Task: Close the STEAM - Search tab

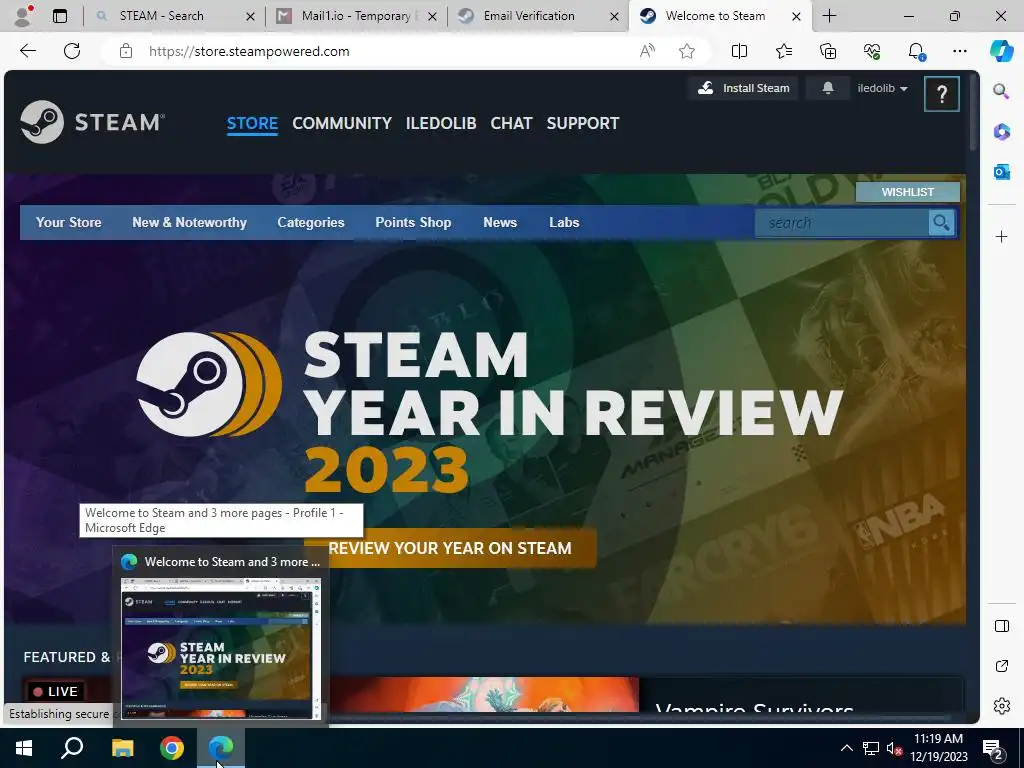Action: 250,16
